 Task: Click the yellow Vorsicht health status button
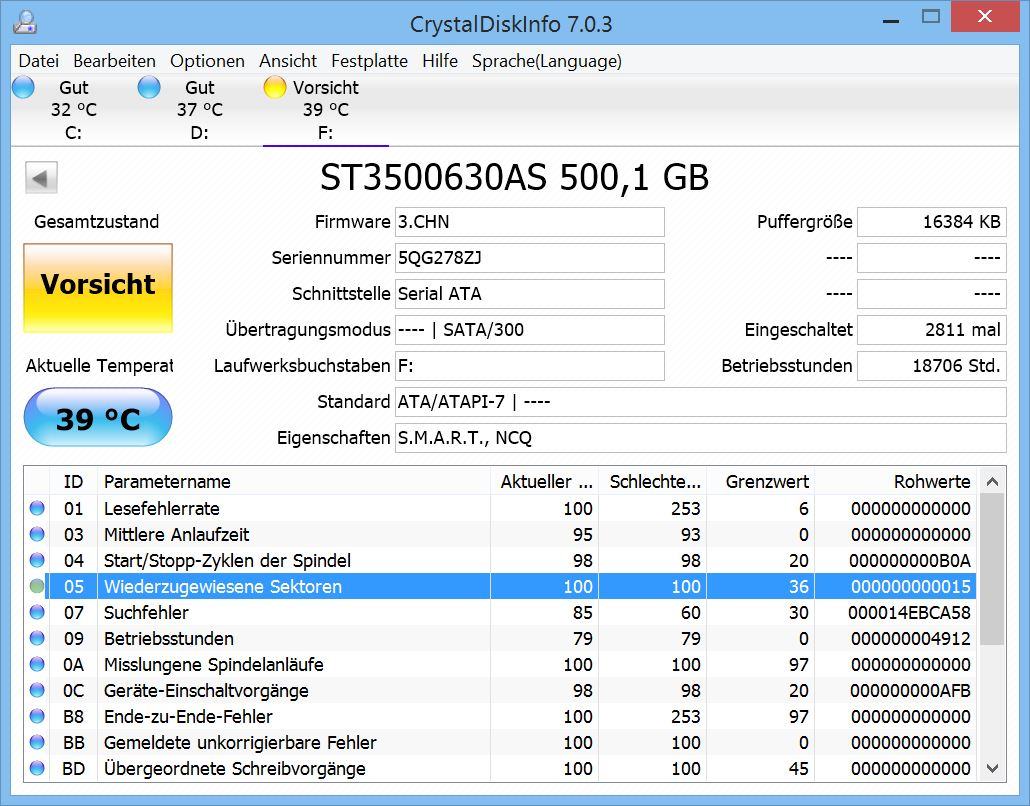[x=98, y=288]
